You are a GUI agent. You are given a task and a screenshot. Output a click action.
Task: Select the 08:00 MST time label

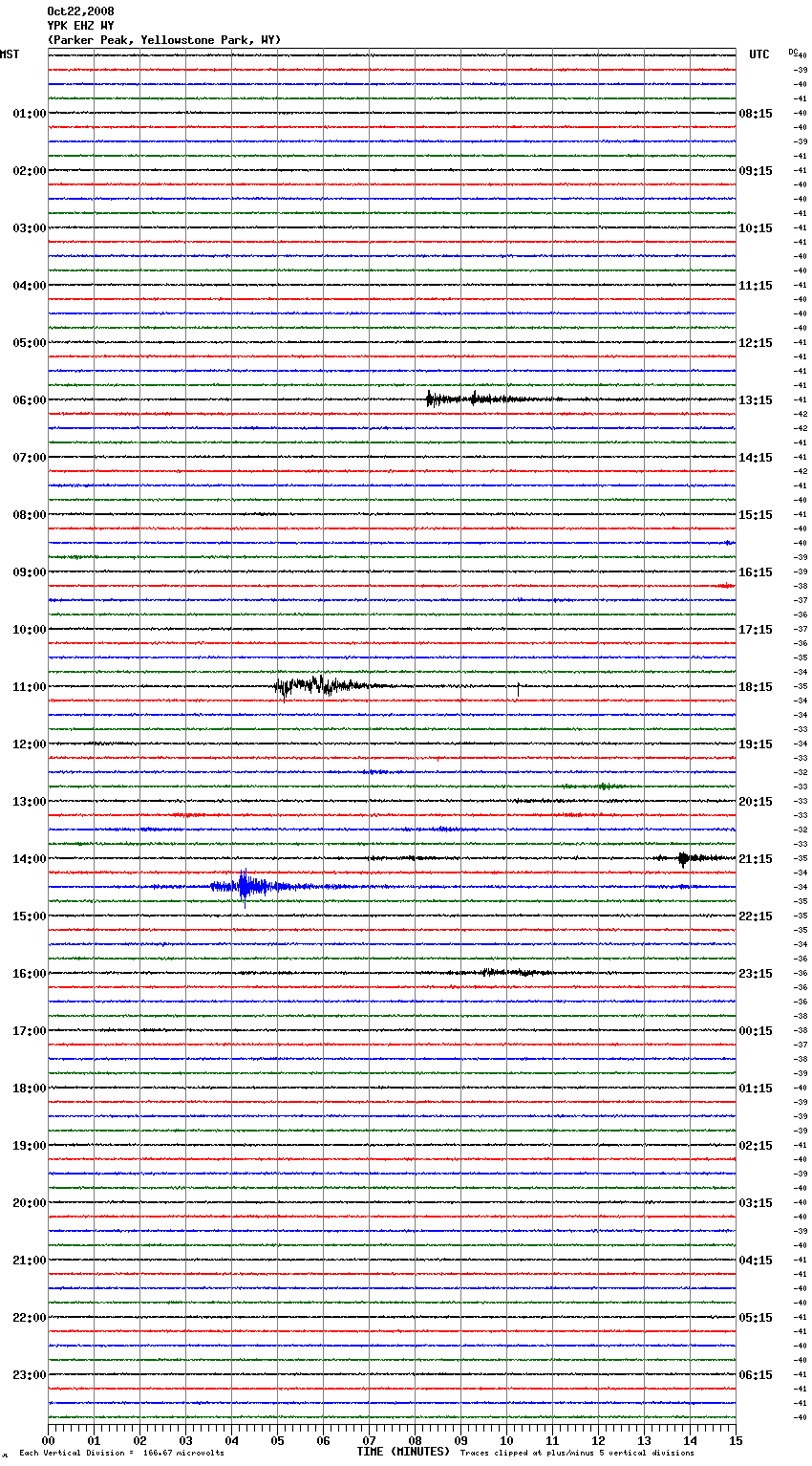click(x=30, y=515)
